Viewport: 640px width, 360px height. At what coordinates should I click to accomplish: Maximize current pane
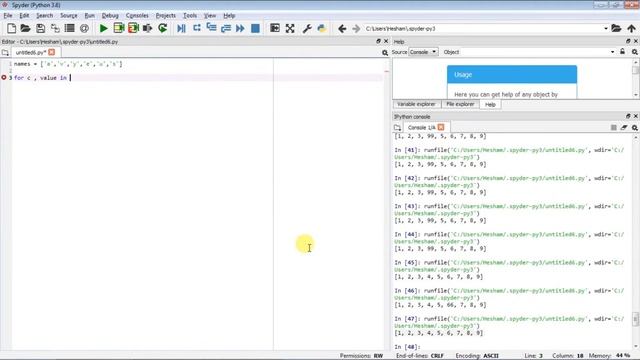click(275, 28)
